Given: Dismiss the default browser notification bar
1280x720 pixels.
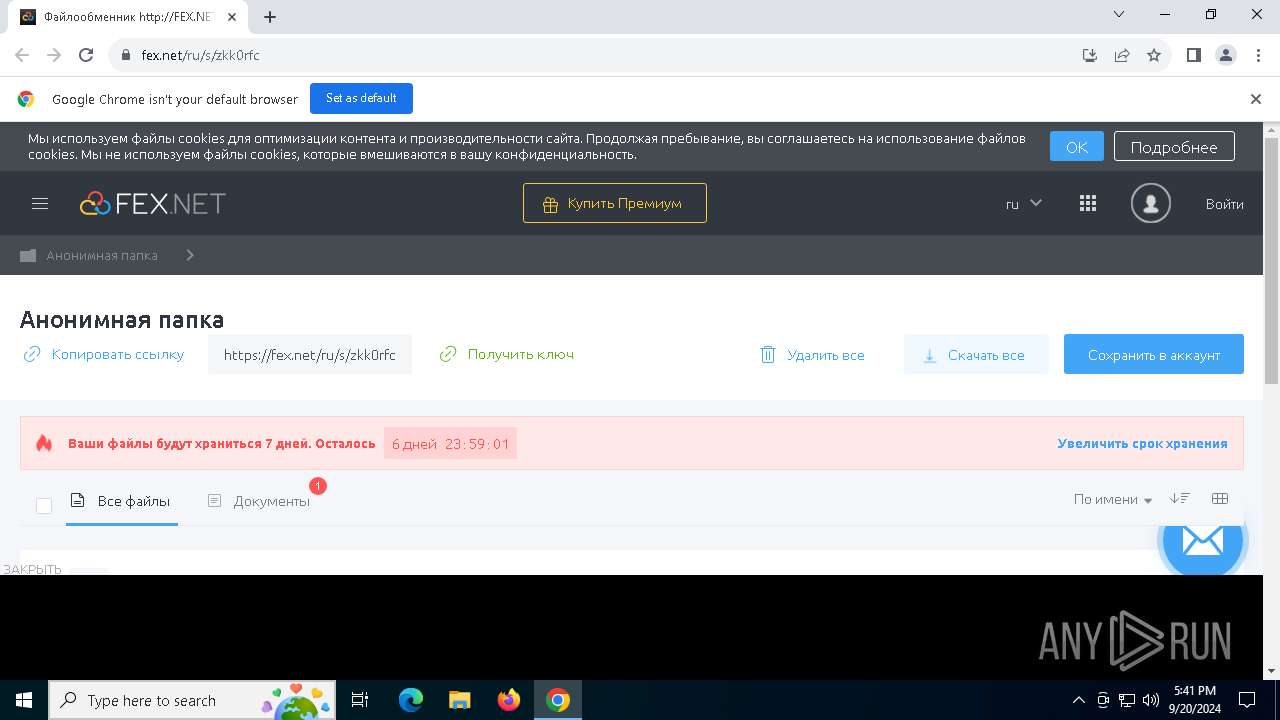Looking at the screenshot, I should [1256, 99].
